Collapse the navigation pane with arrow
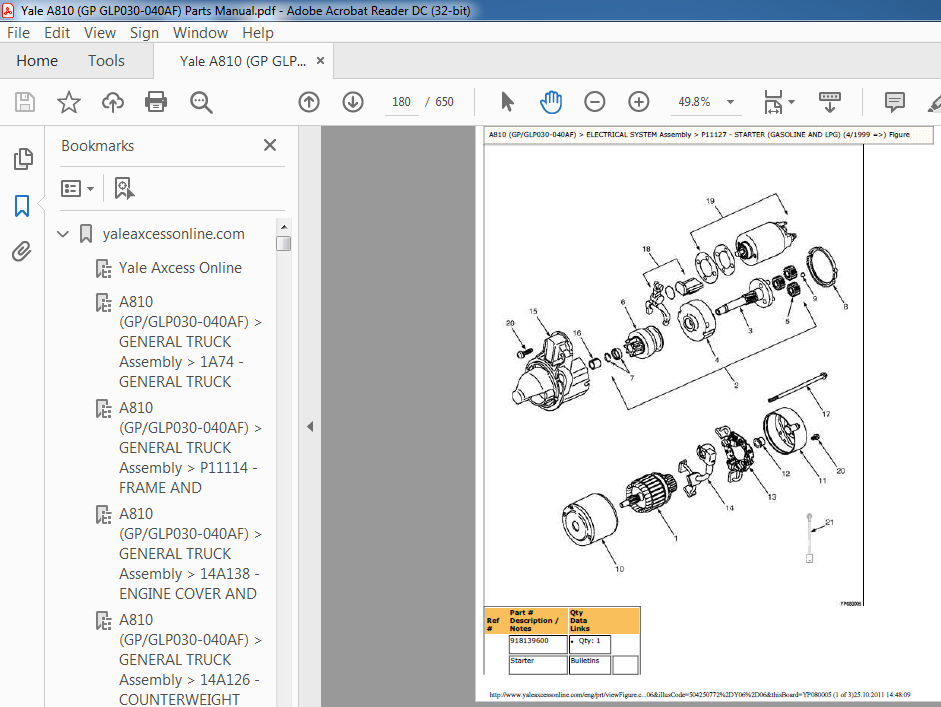941x707 pixels. [x=310, y=427]
